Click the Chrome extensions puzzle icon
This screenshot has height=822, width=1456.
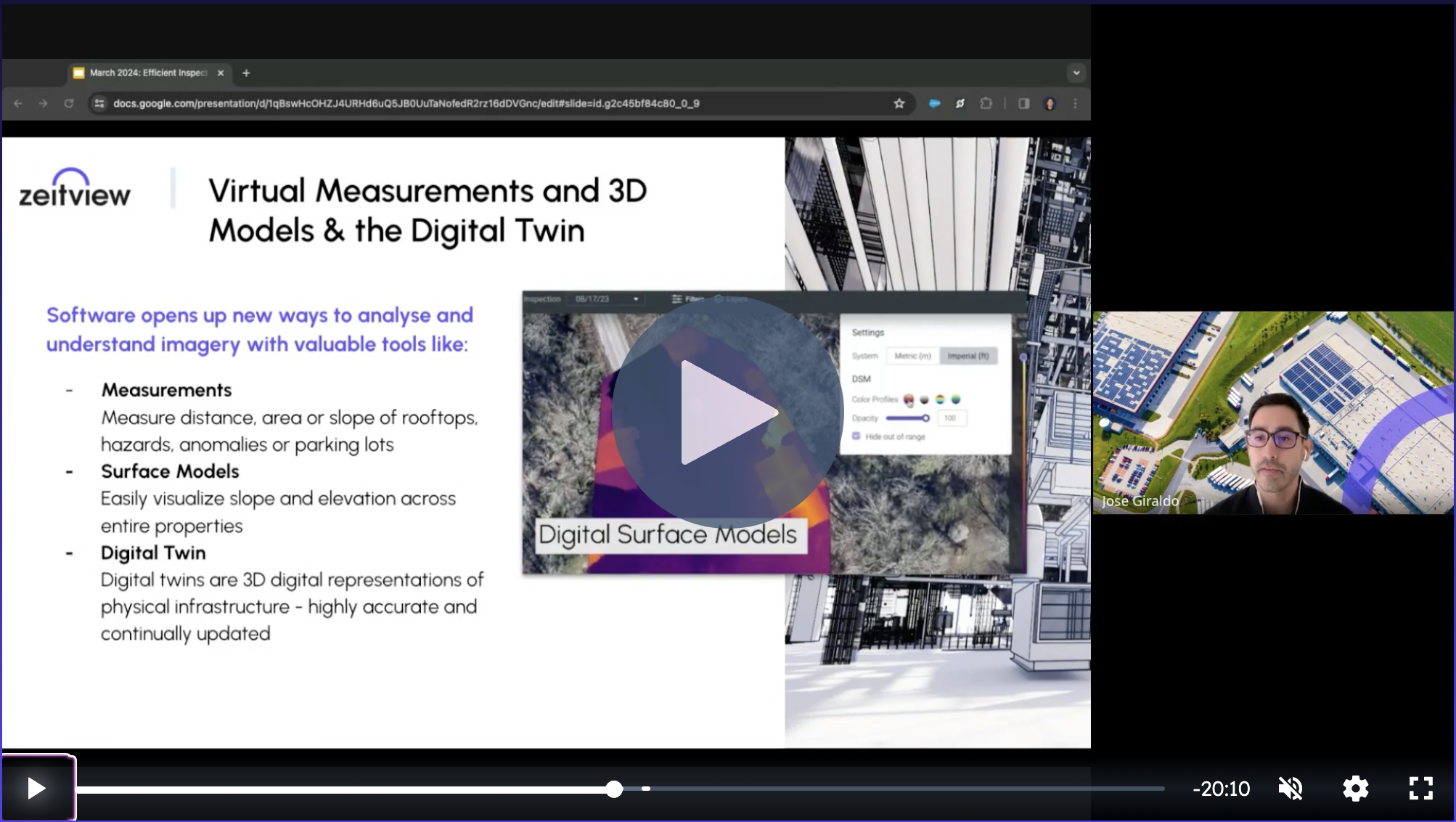[x=986, y=103]
